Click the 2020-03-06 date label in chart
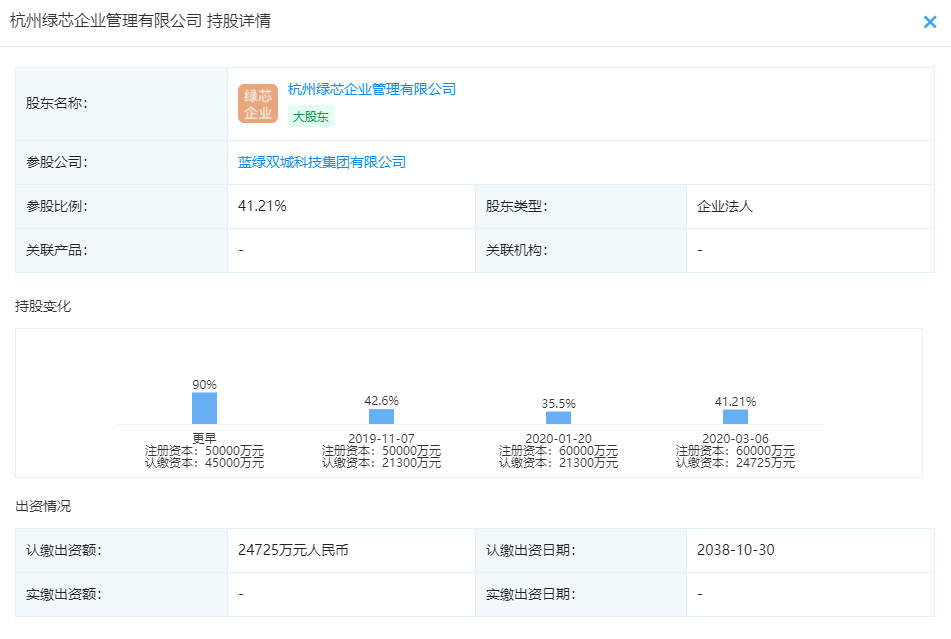The width and height of the screenshot is (951, 639). pyautogui.click(x=735, y=438)
